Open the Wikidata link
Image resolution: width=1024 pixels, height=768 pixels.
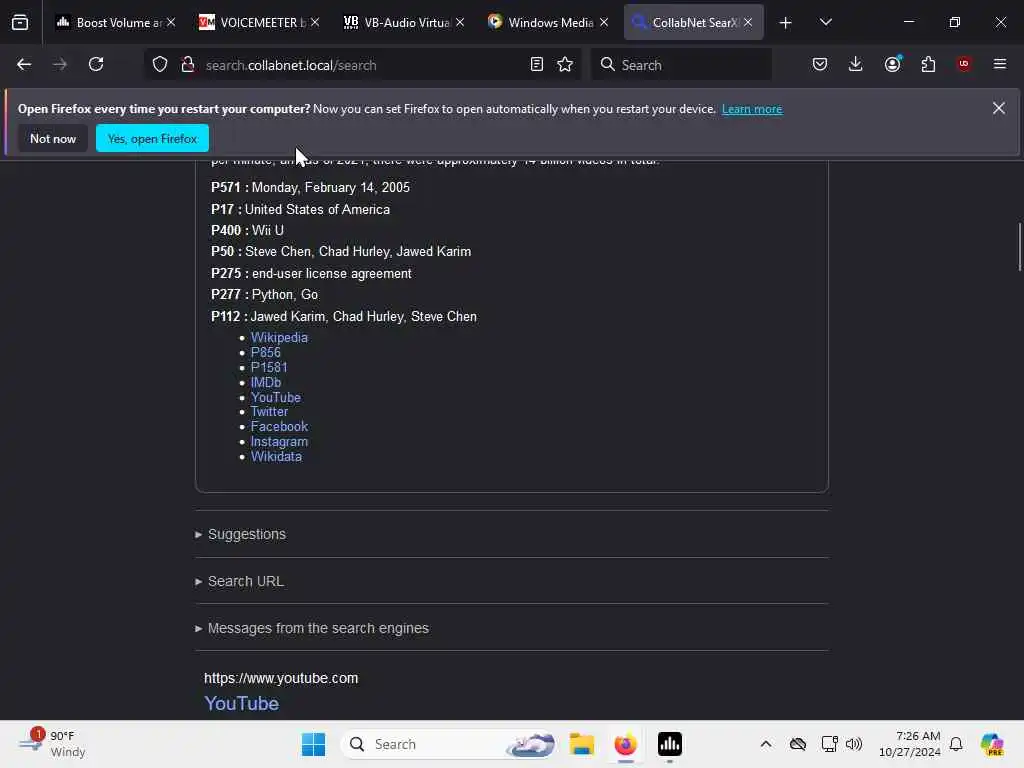(x=276, y=456)
